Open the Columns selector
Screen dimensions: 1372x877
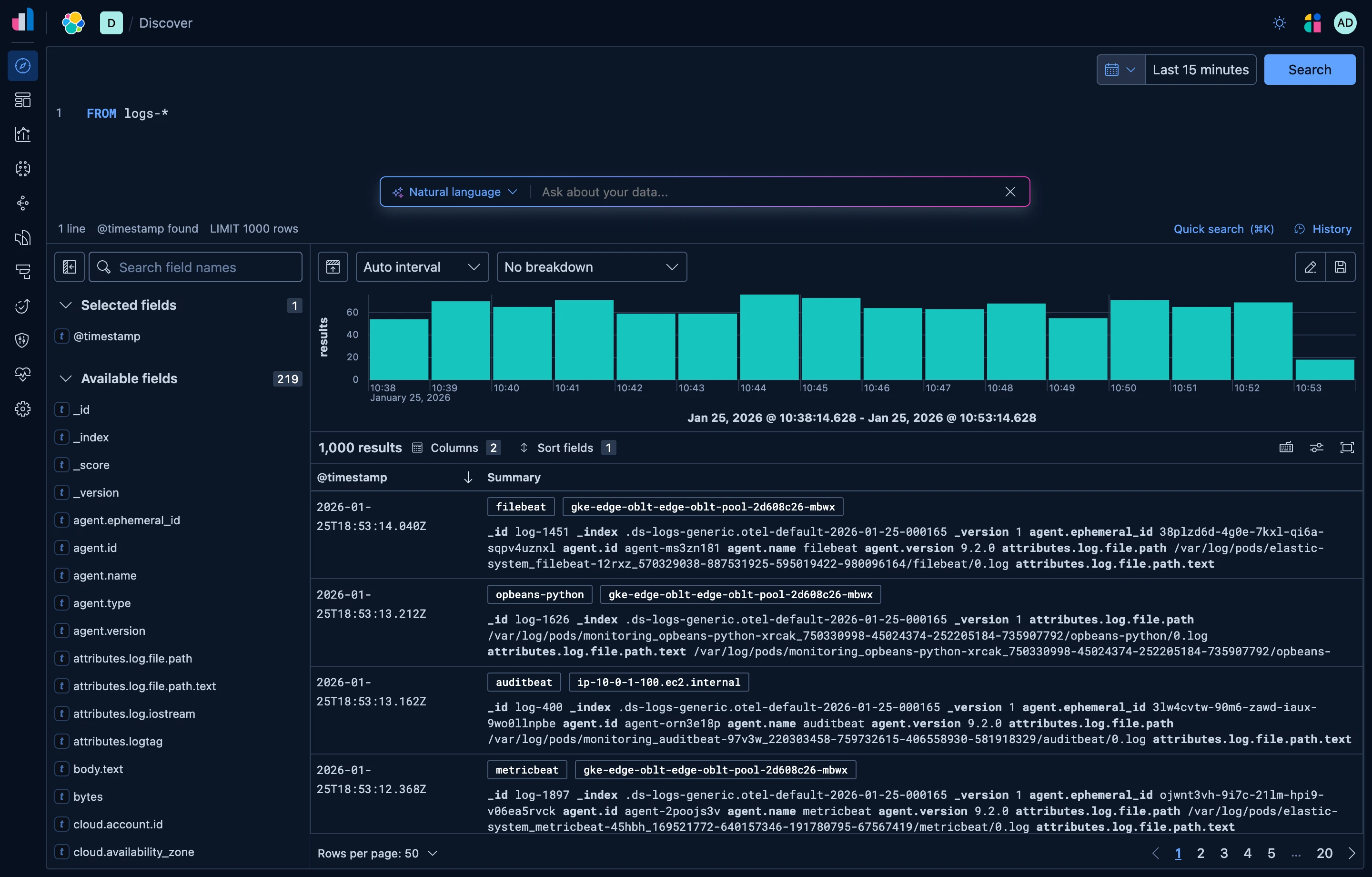(x=456, y=448)
